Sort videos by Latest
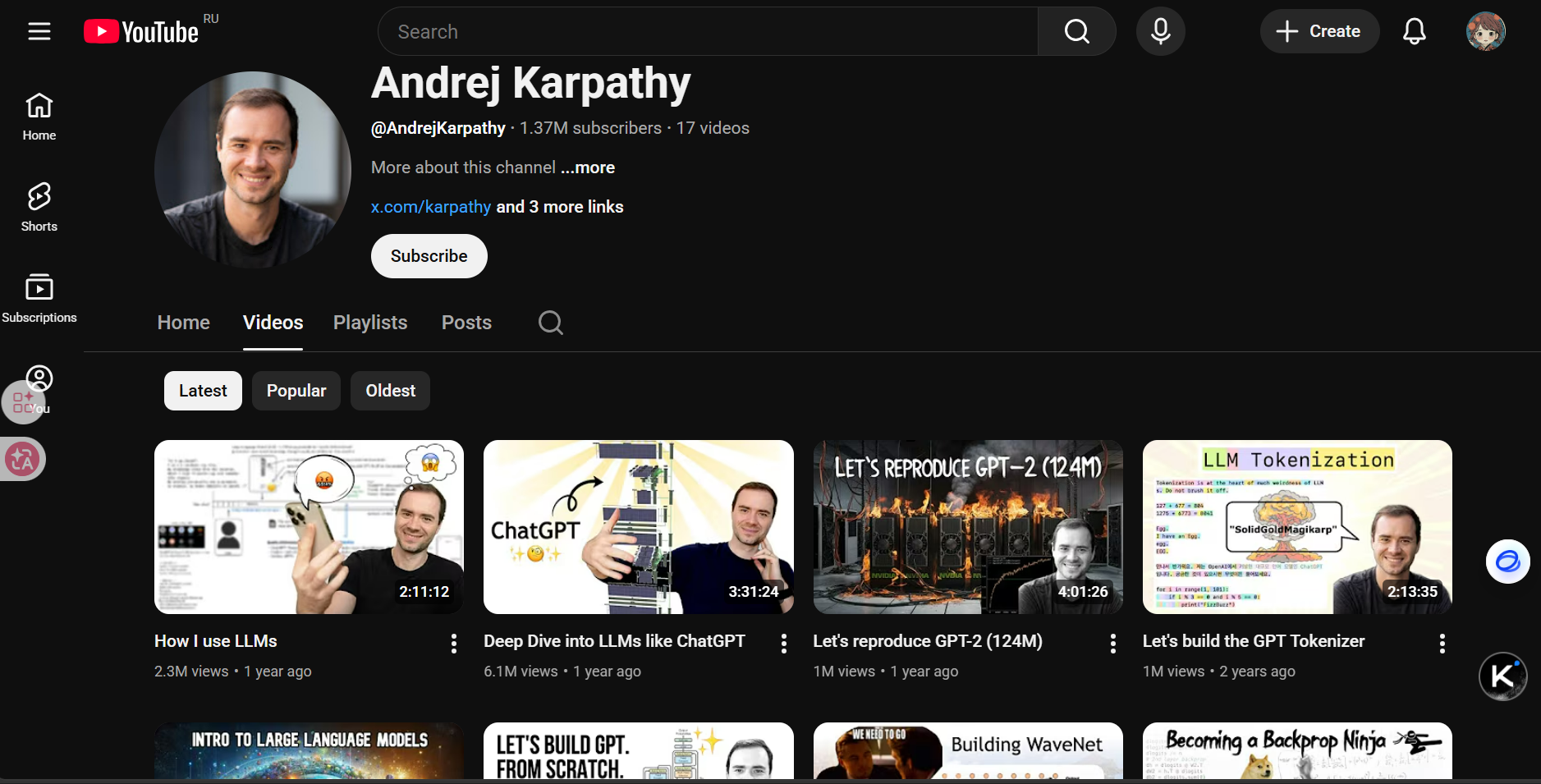Viewport: 1541px width, 784px height. 203,391
